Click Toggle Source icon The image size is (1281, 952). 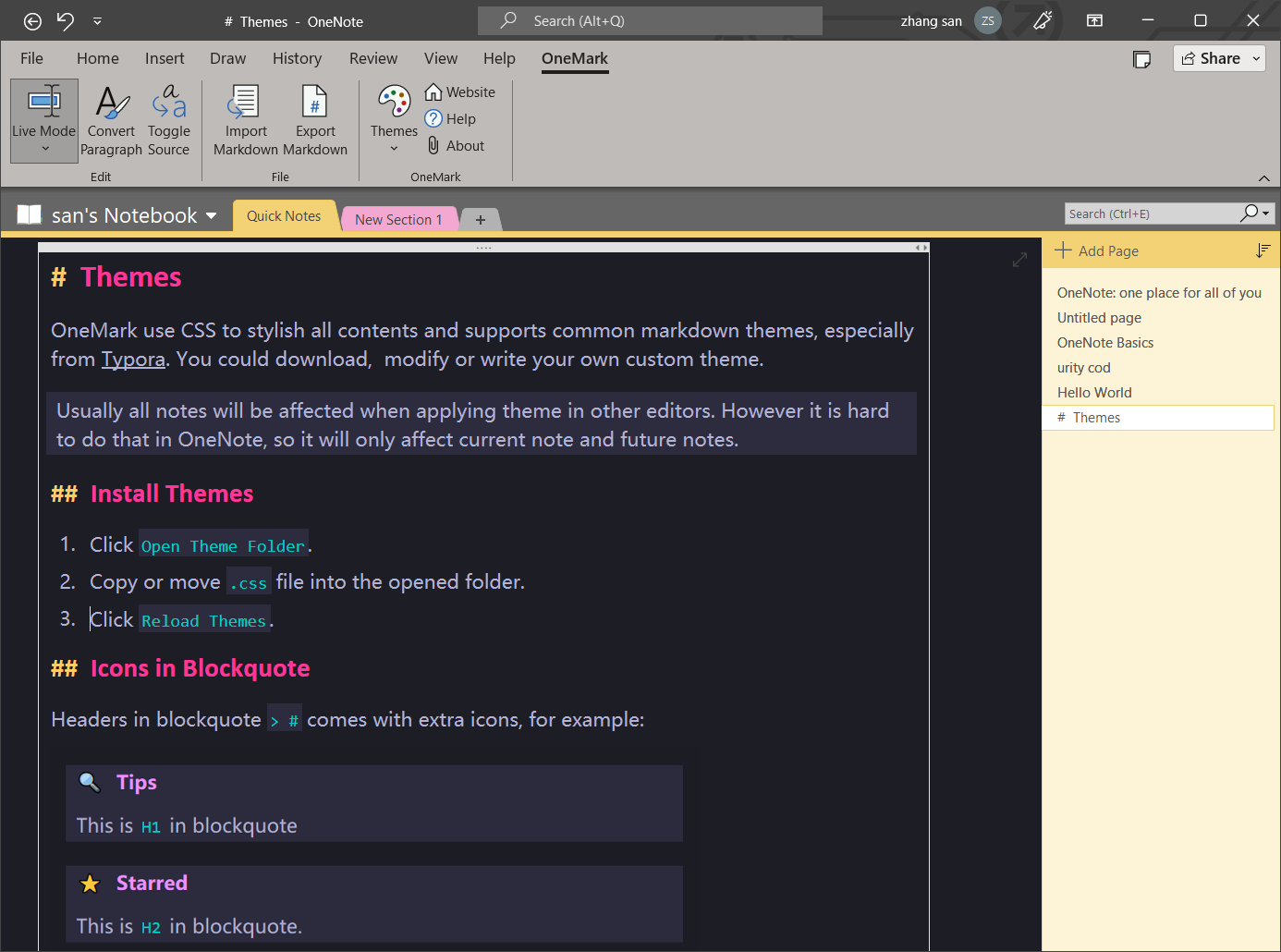pyautogui.click(x=169, y=103)
